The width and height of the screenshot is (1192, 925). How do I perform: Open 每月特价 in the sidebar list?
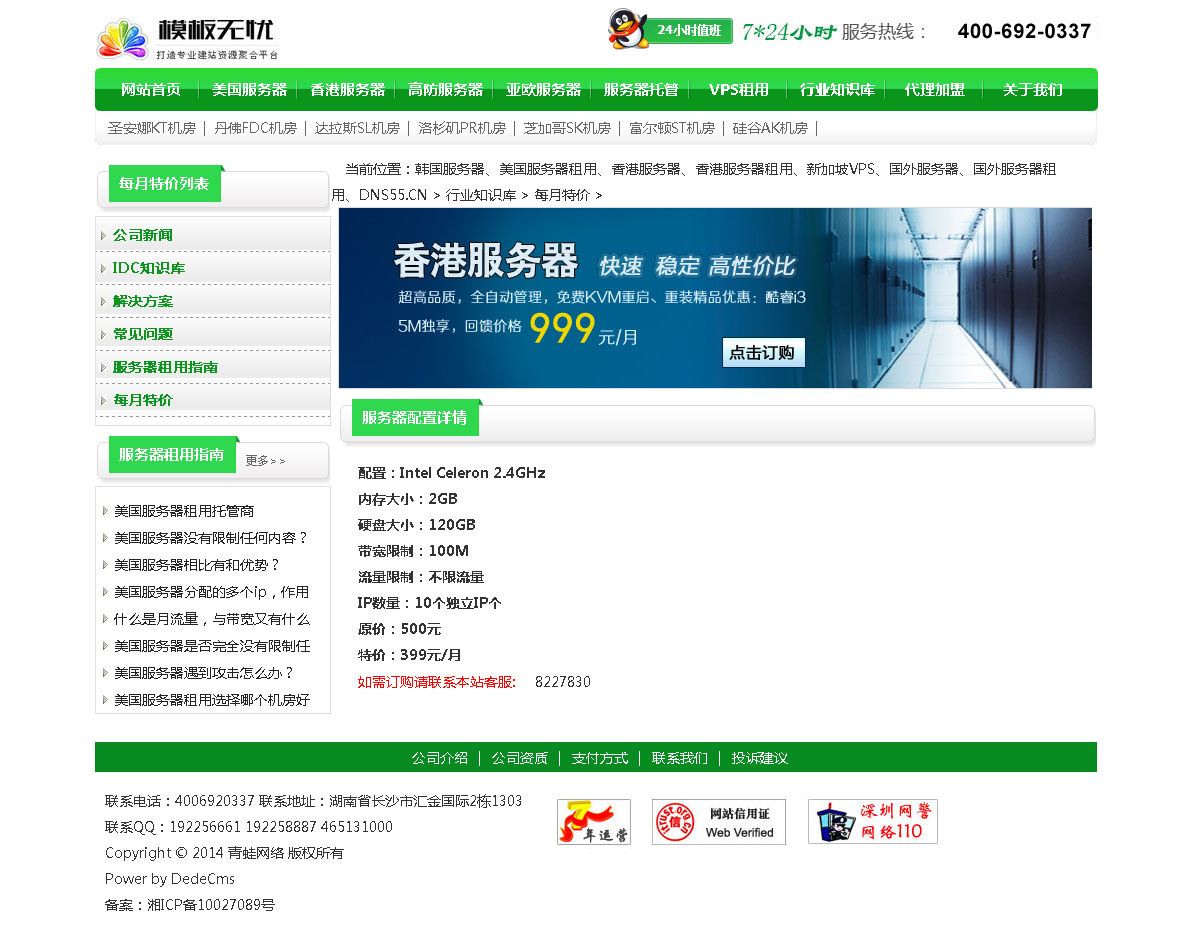[142, 400]
